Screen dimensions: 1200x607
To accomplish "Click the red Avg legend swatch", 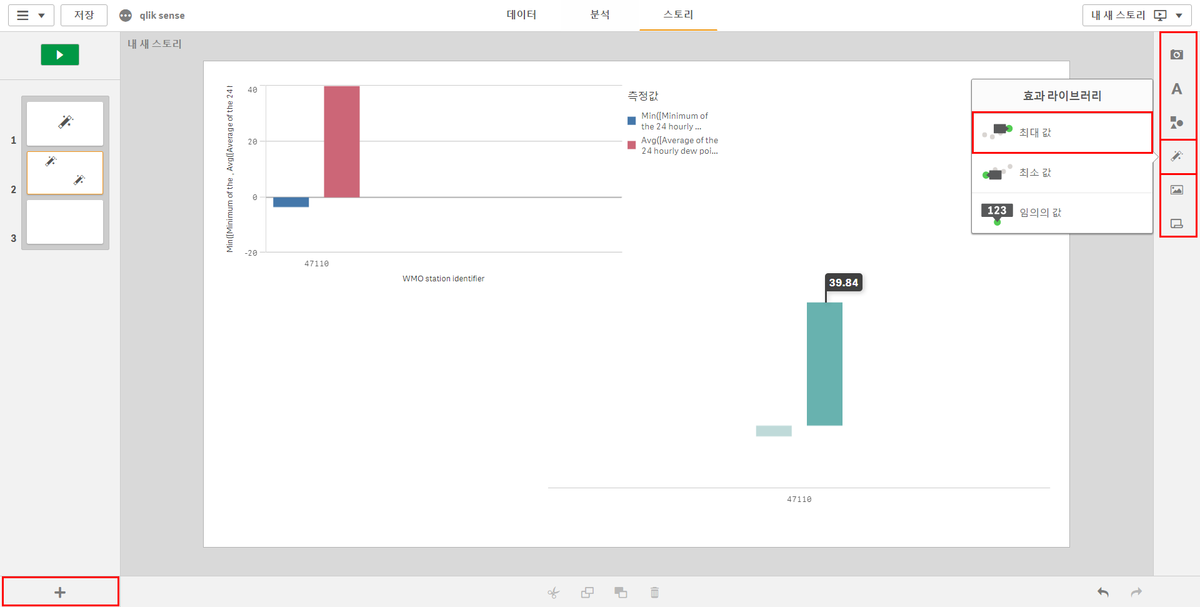I will click(631, 145).
